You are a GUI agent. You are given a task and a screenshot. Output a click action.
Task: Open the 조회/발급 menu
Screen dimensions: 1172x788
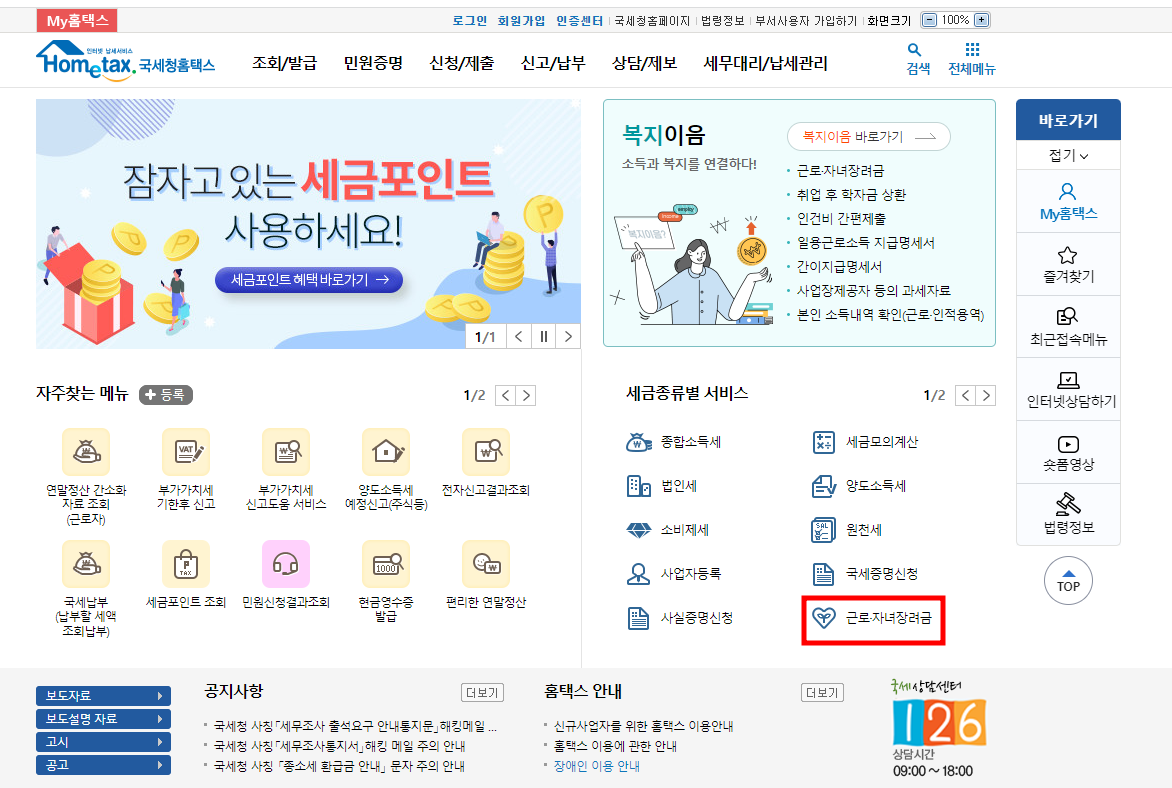(285, 64)
